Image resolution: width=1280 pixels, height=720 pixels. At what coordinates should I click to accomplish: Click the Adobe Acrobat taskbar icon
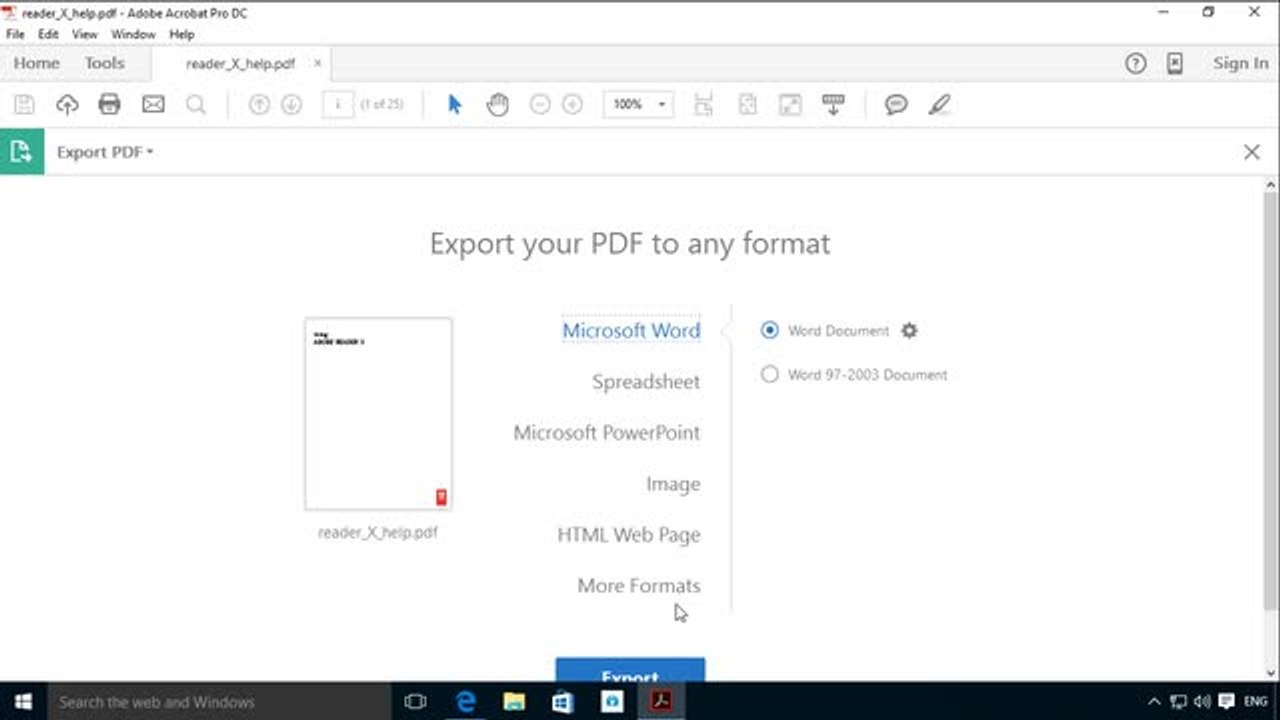point(660,702)
